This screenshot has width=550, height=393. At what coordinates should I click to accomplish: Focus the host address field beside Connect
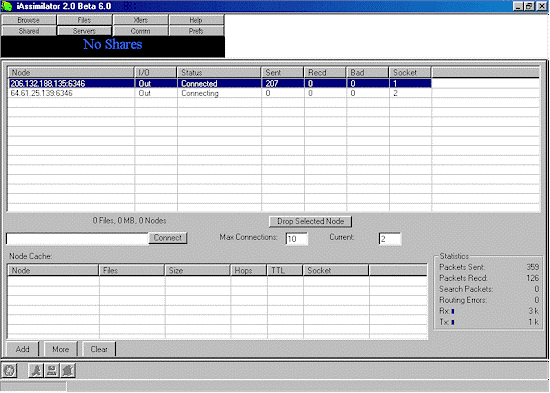[x=78, y=239]
